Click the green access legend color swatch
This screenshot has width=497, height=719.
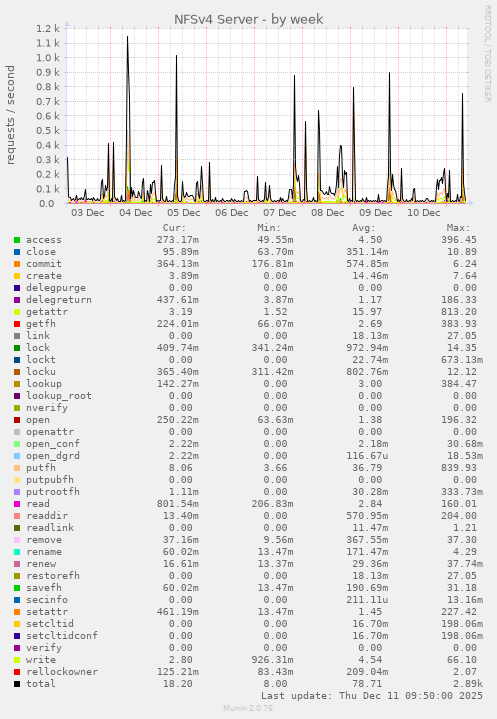(x=17, y=240)
